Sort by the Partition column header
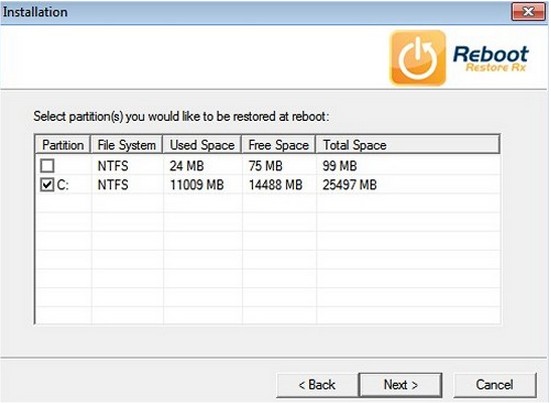 (63, 145)
